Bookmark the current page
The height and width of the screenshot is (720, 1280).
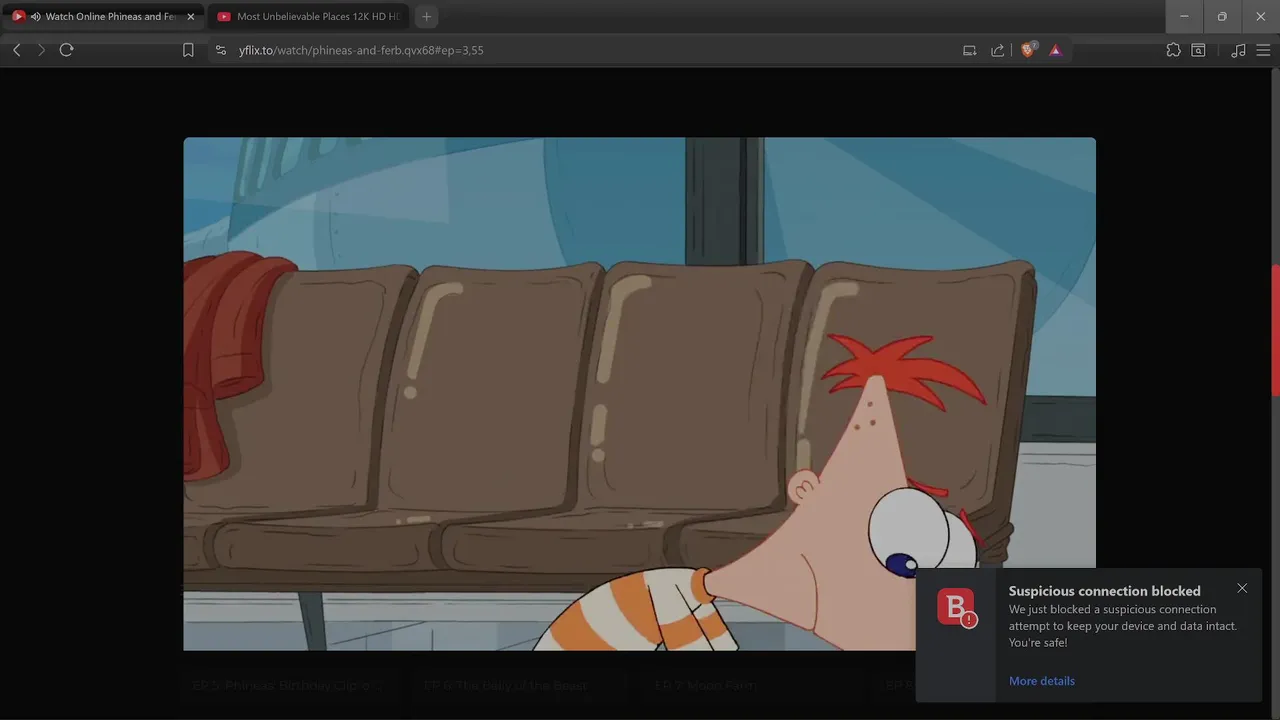point(188,50)
